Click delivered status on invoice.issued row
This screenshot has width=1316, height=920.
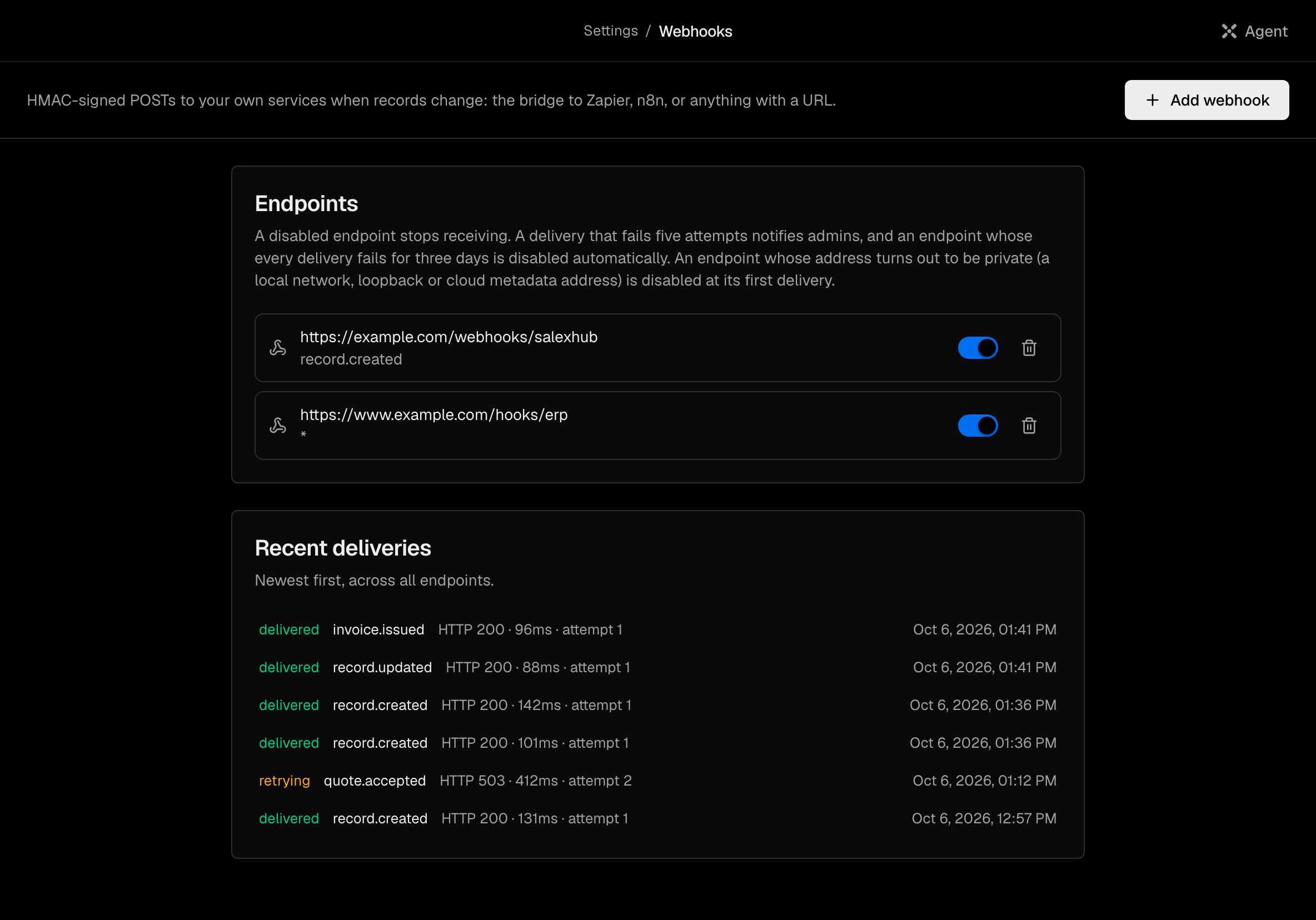coord(289,629)
